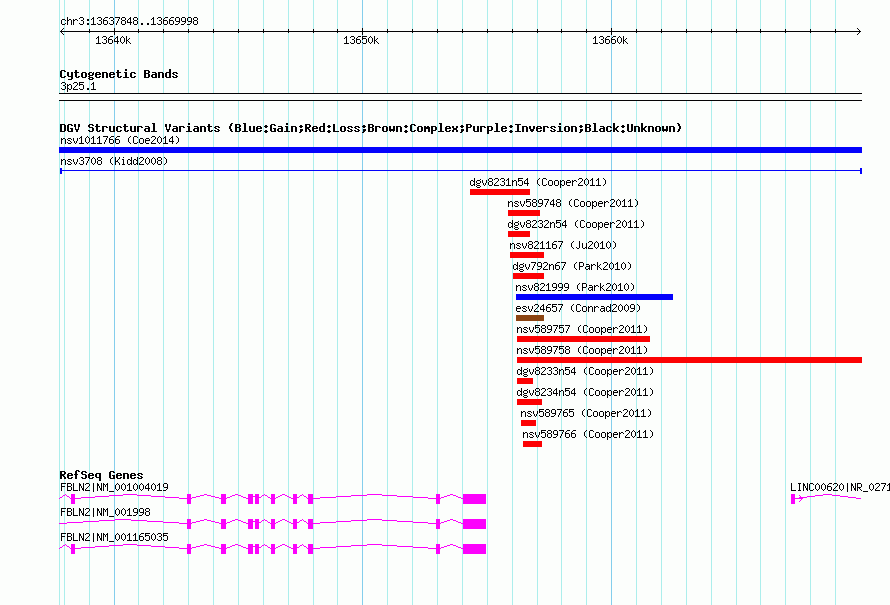Open the LINC00620 transcript label
The image size is (890, 605).
pyautogui.click(x=839, y=487)
